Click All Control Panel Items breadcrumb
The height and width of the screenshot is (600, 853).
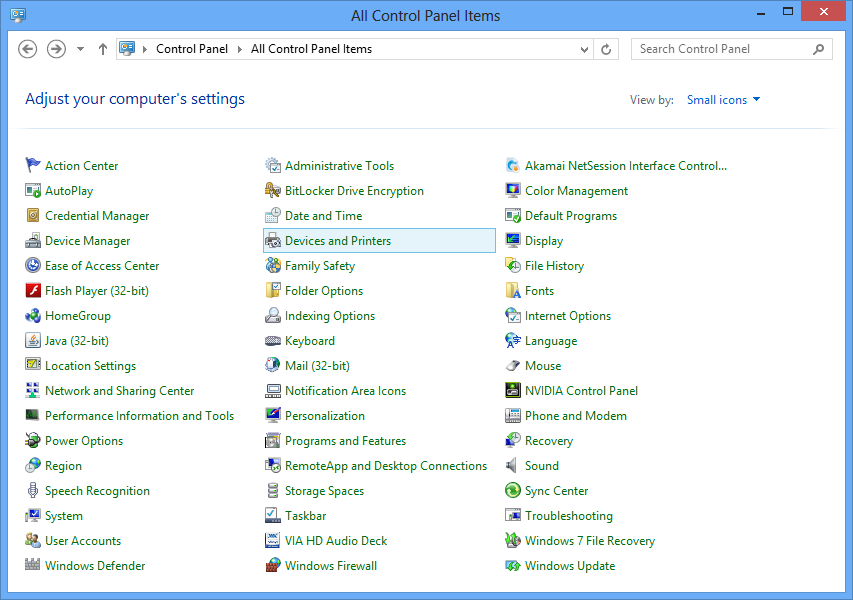click(x=311, y=49)
